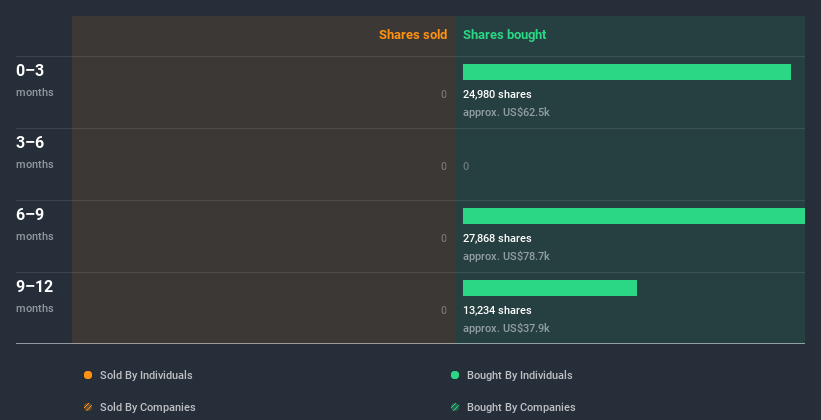
Task: Click the zero sold value in 6–9 months row
Action: pyautogui.click(x=444, y=238)
